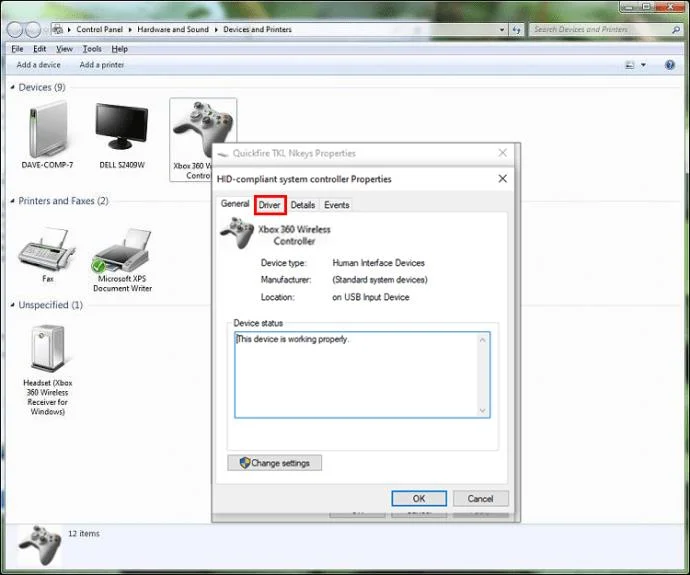Click Hardware and Sound in the breadcrumb
Image resolution: width=690 pixels, height=575 pixels.
(173, 29)
